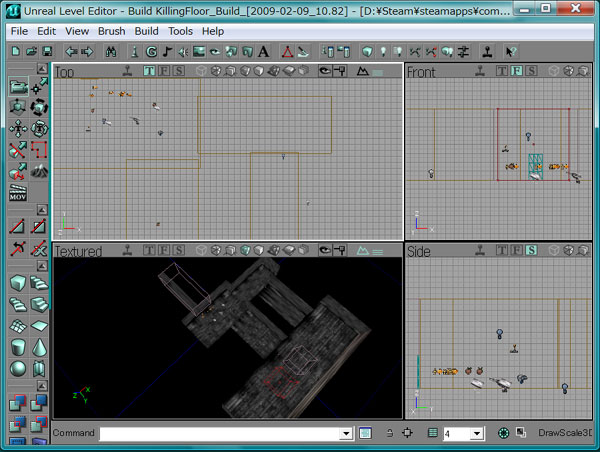Click the Open Map folder icon
600x452 pixels.
[31, 51]
